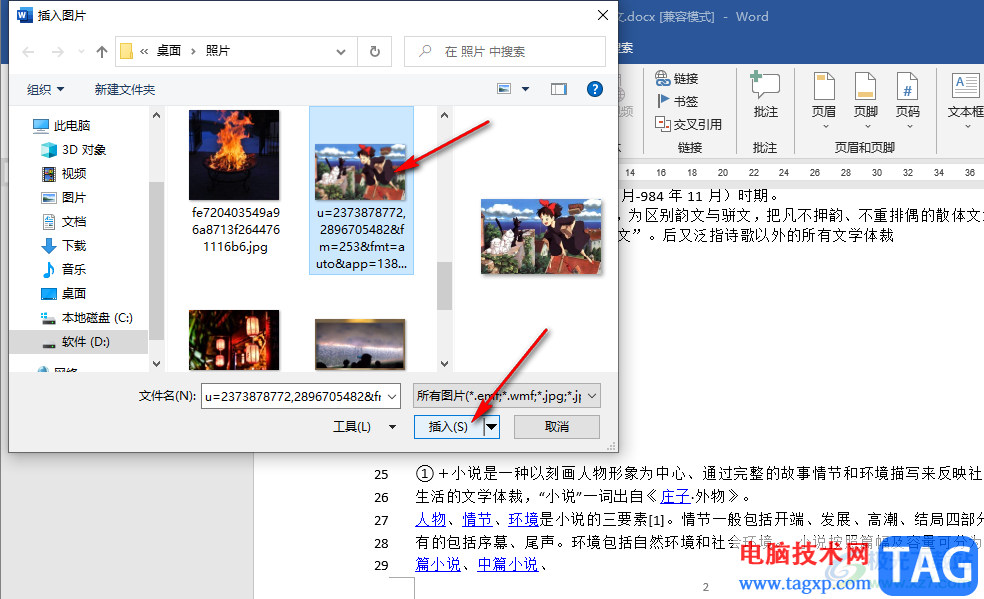Click the 书签 bookmark icon

(663, 100)
